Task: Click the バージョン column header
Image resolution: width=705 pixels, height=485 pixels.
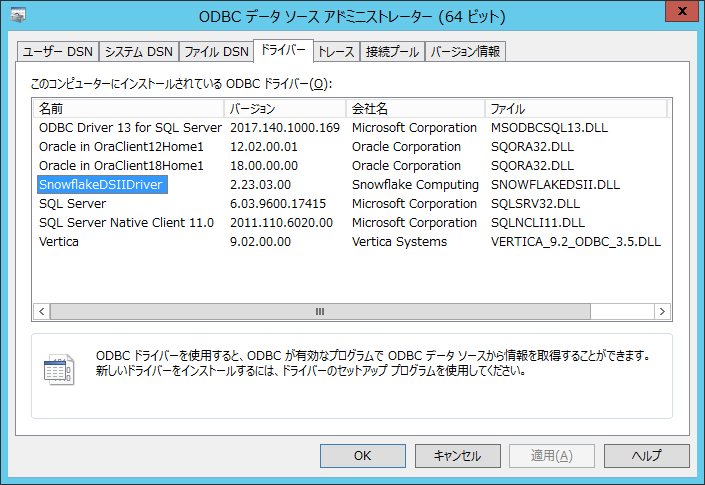Action: pos(285,108)
